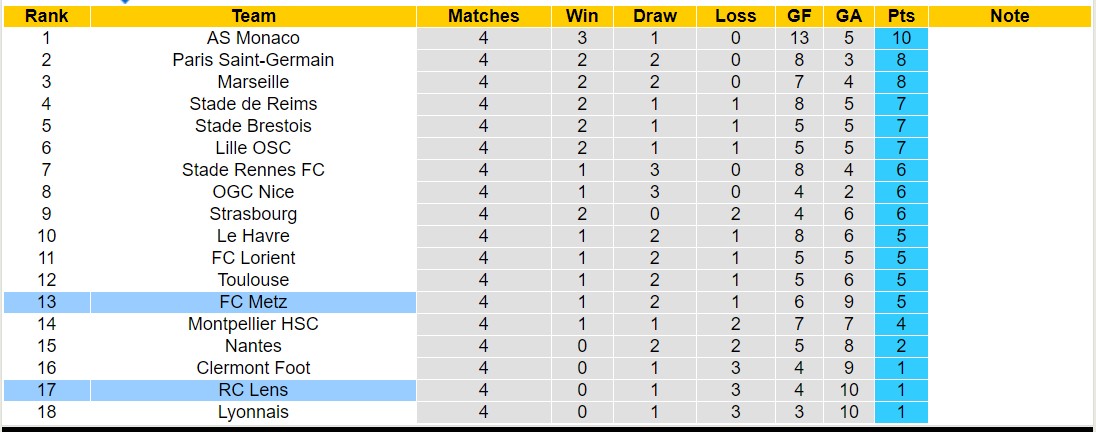Select the GA column header

tap(849, 16)
